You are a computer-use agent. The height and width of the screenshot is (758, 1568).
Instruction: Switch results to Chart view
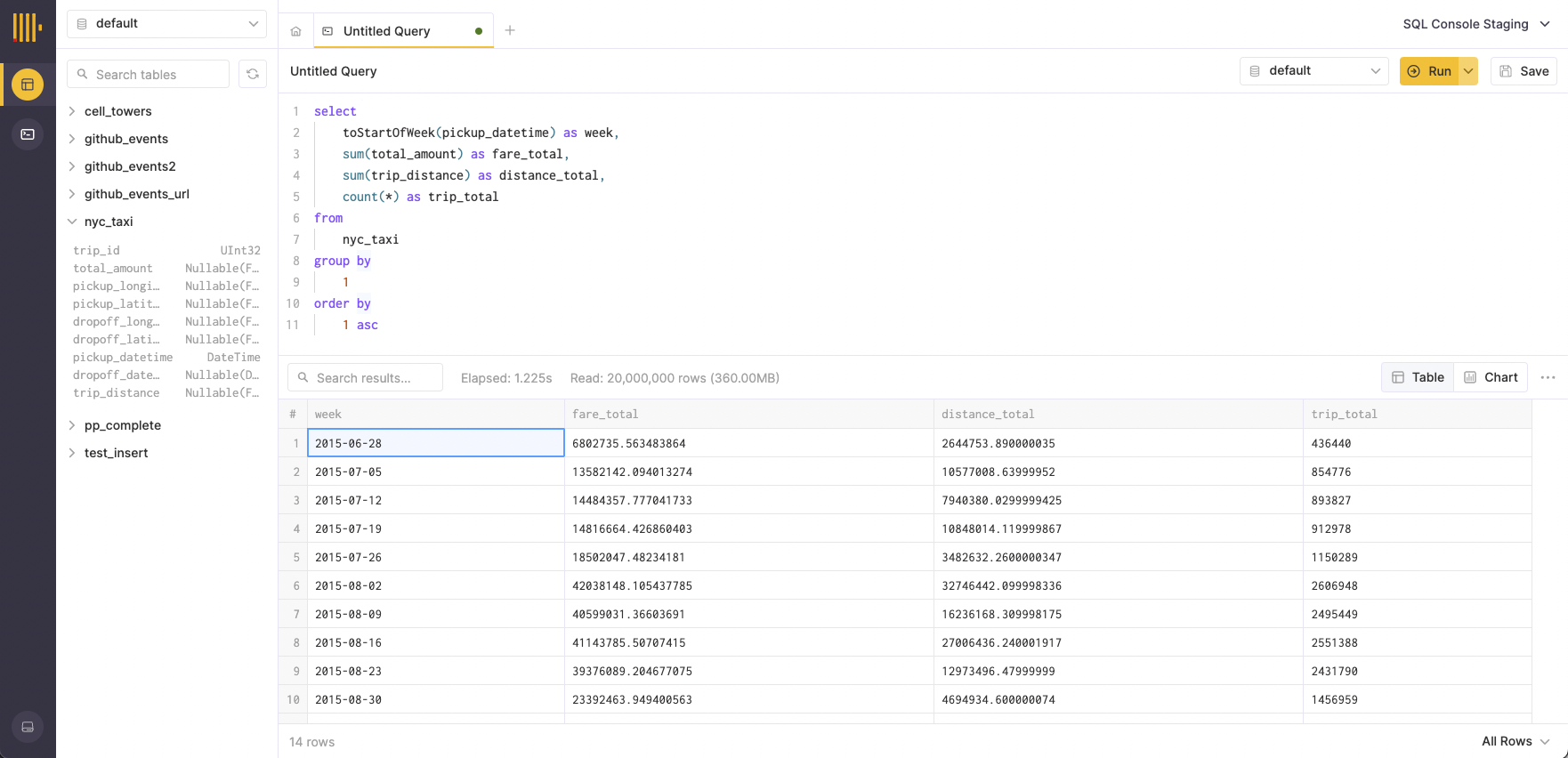[1491, 377]
